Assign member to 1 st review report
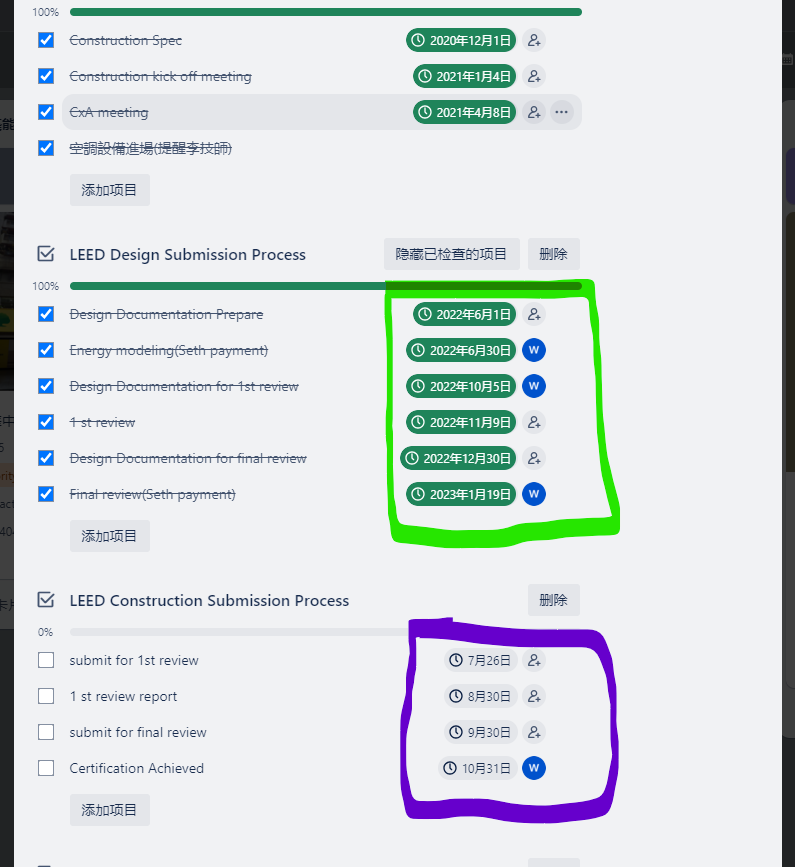The image size is (795, 867). 534,696
